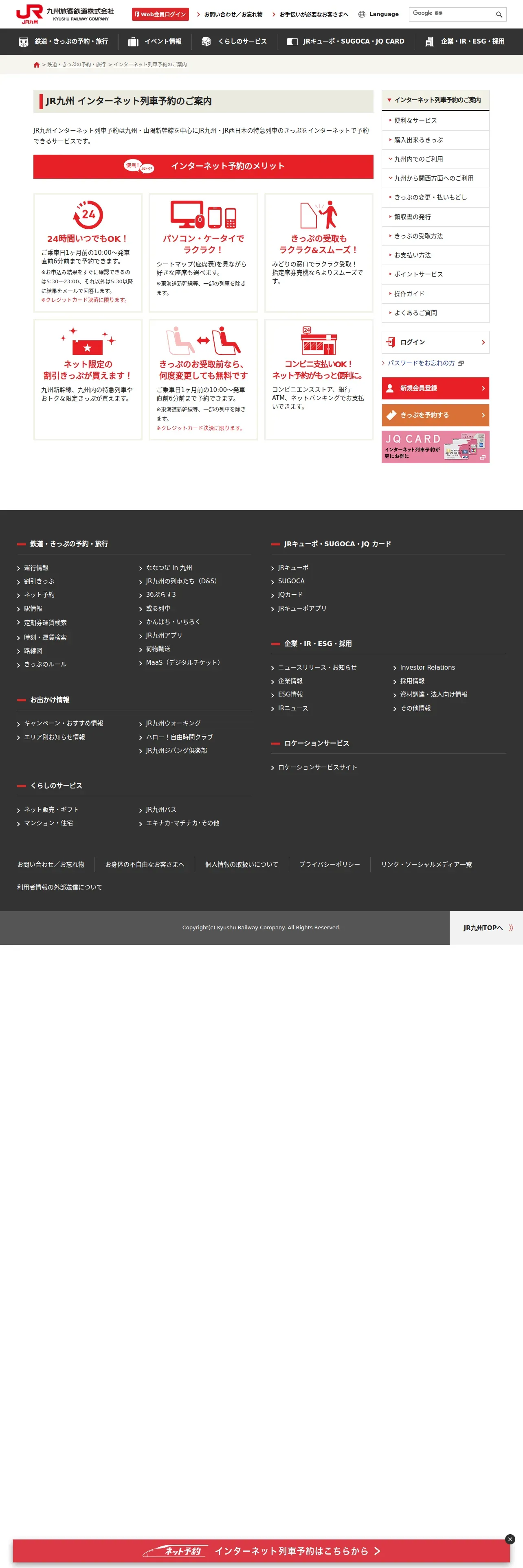Click the red star ticket icon
523x1568 pixels.
[88, 340]
